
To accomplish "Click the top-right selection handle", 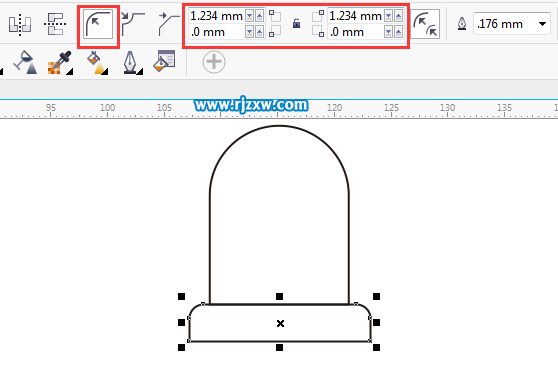I will tap(377, 296).
